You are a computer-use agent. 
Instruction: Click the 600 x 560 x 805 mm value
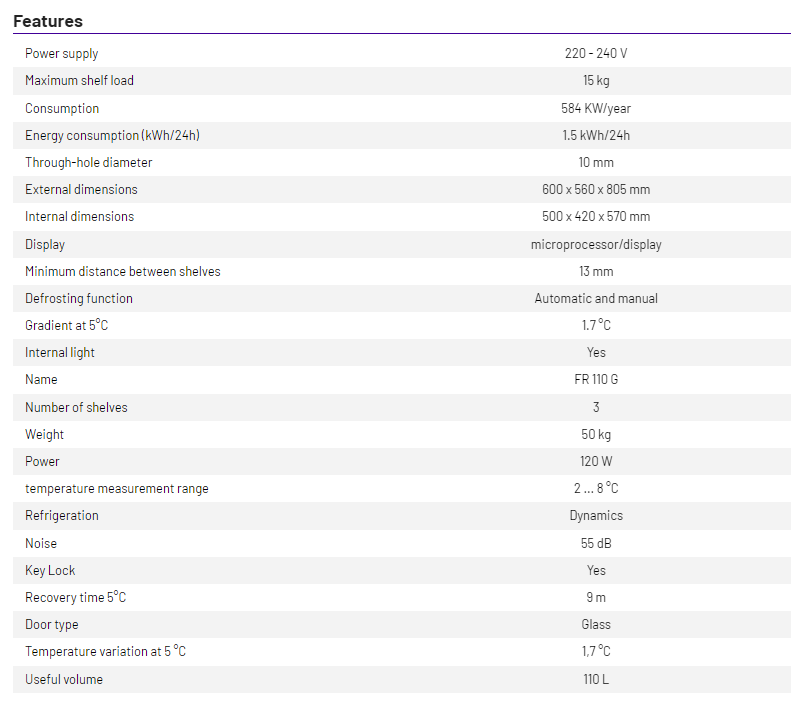tap(596, 189)
